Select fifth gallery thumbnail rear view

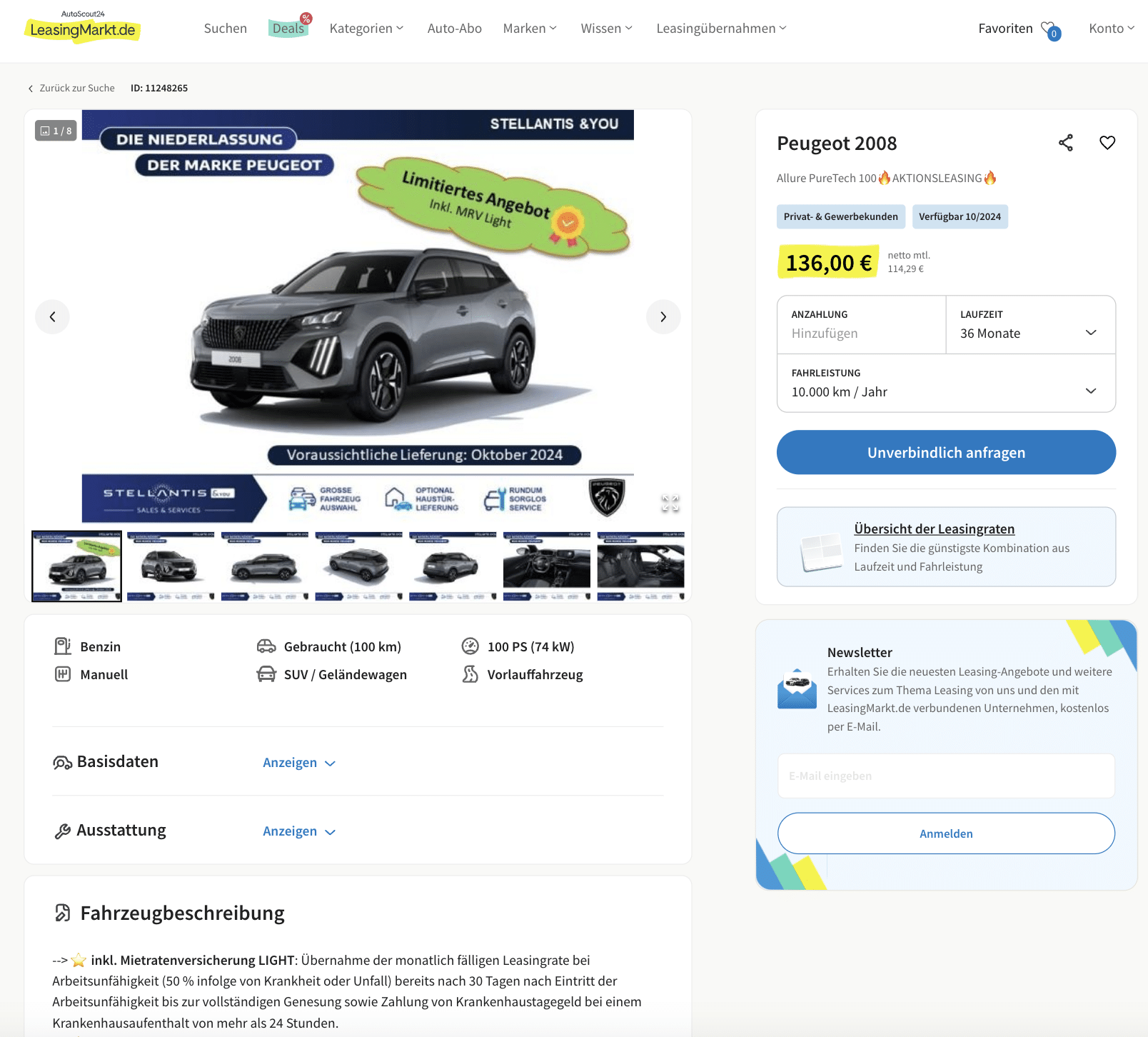coord(453,566)
